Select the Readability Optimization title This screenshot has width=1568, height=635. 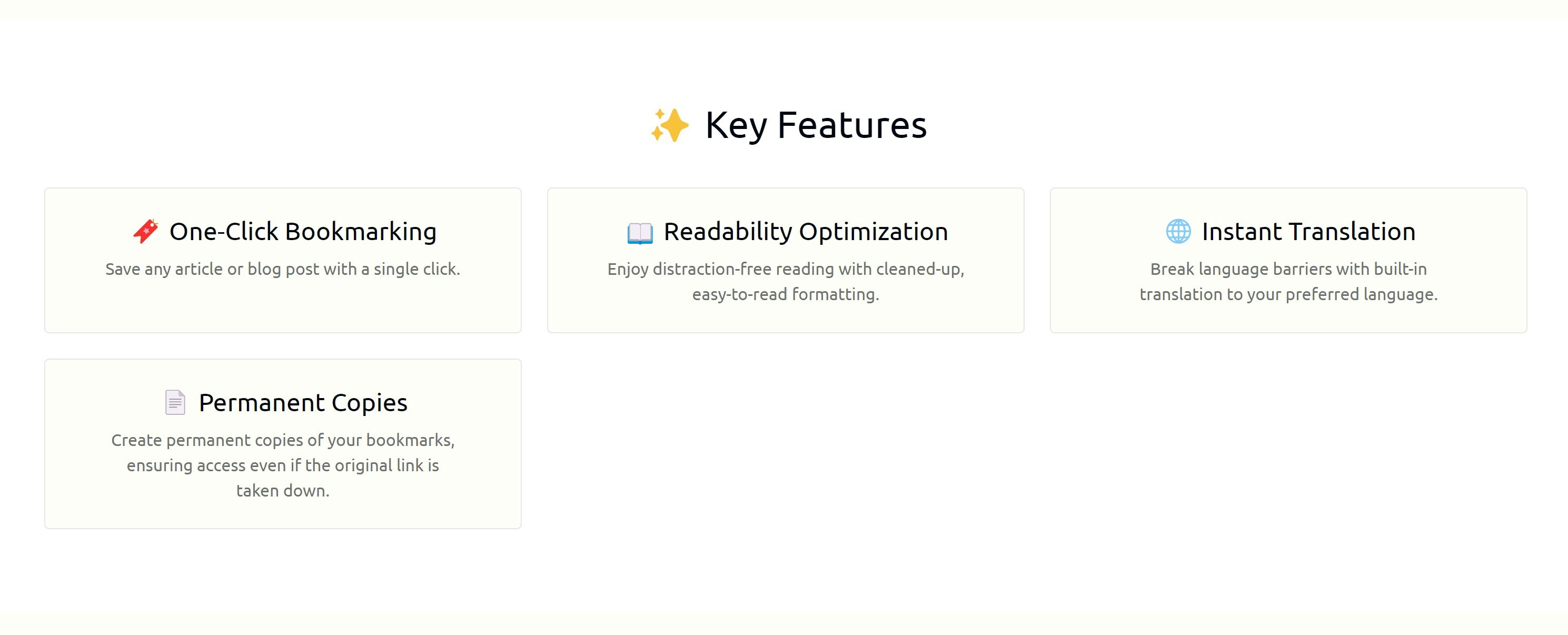coord(806,232)
